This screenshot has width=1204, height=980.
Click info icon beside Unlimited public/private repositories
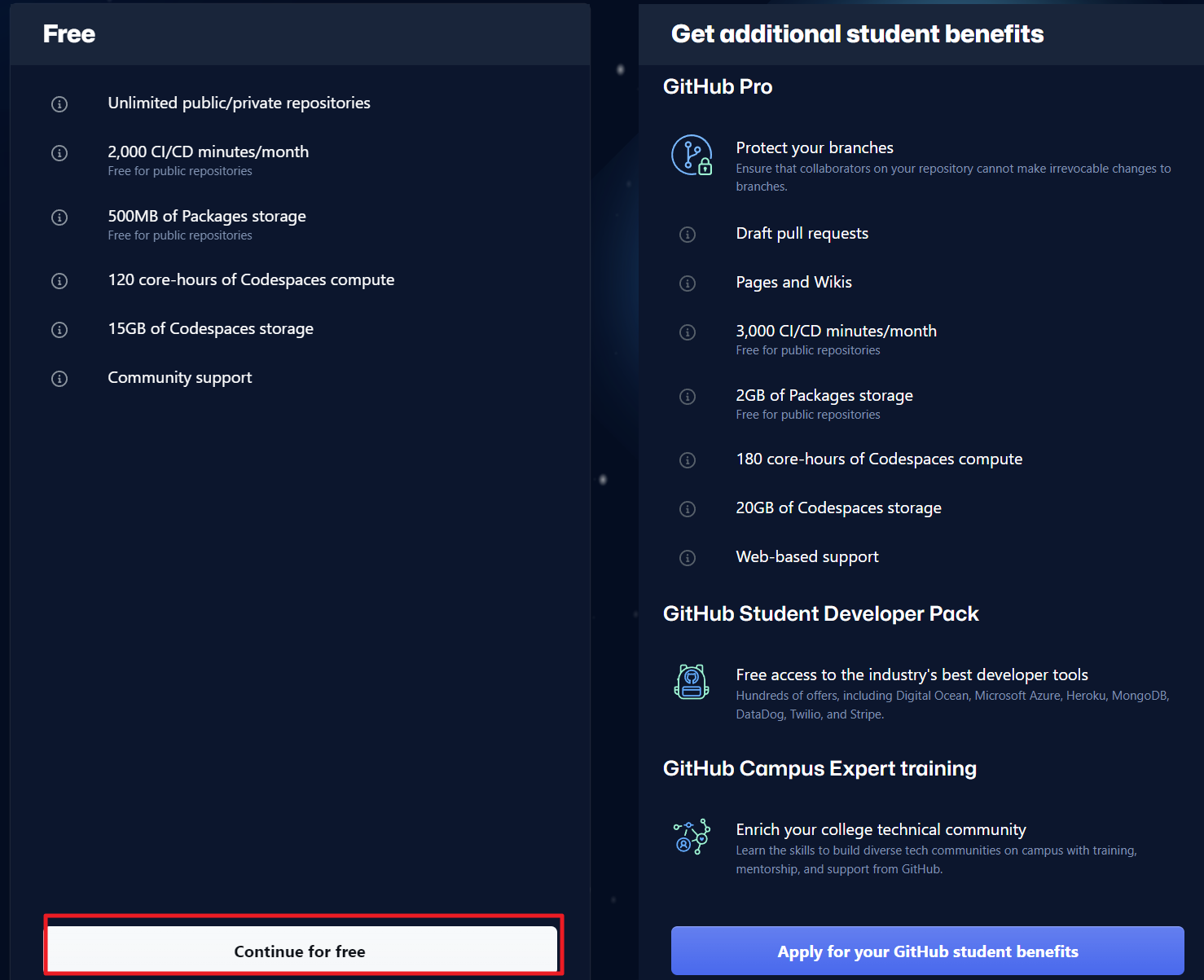click(59, 104)
